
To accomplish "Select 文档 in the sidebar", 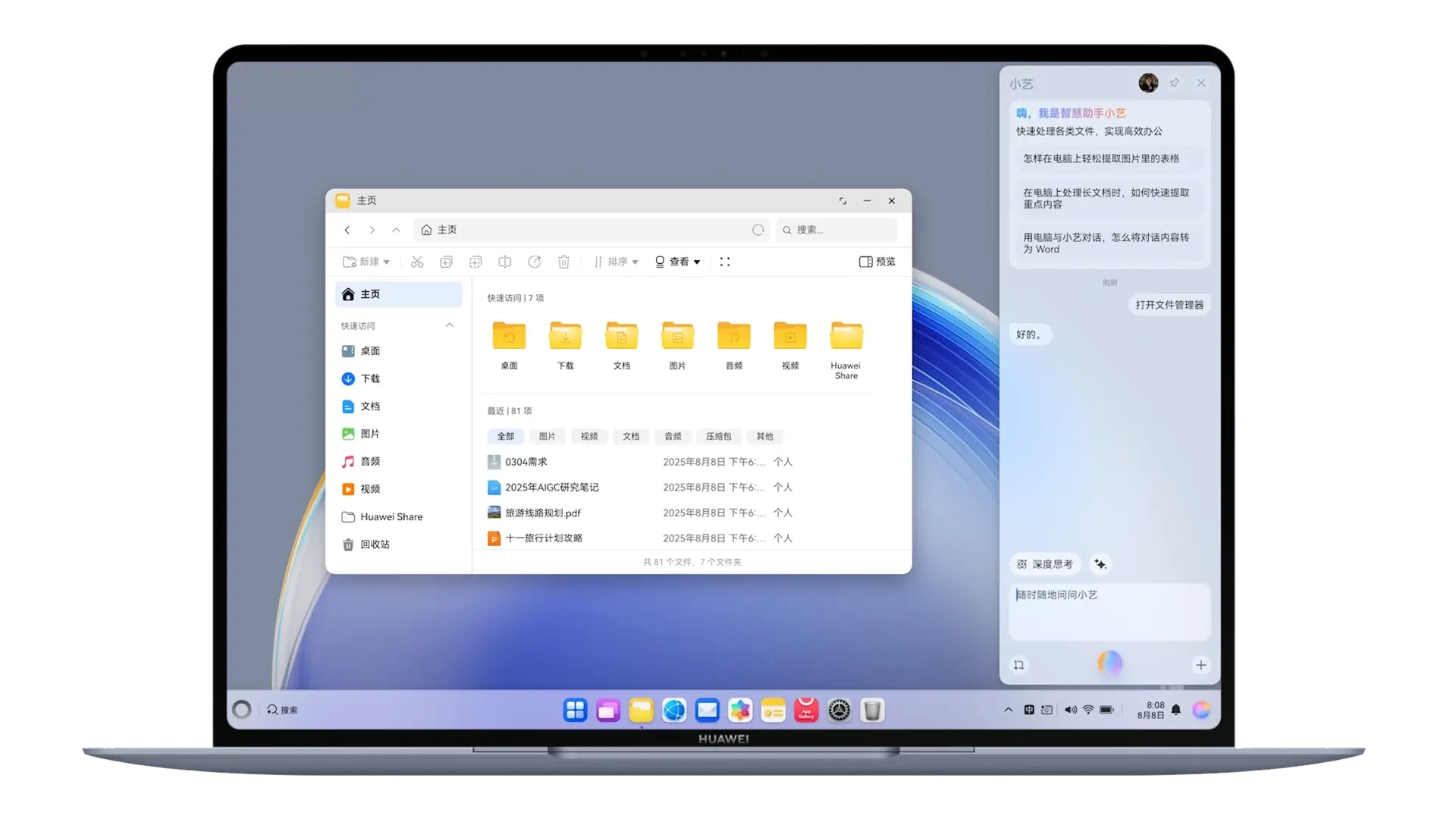I will [x=398, y=406].
